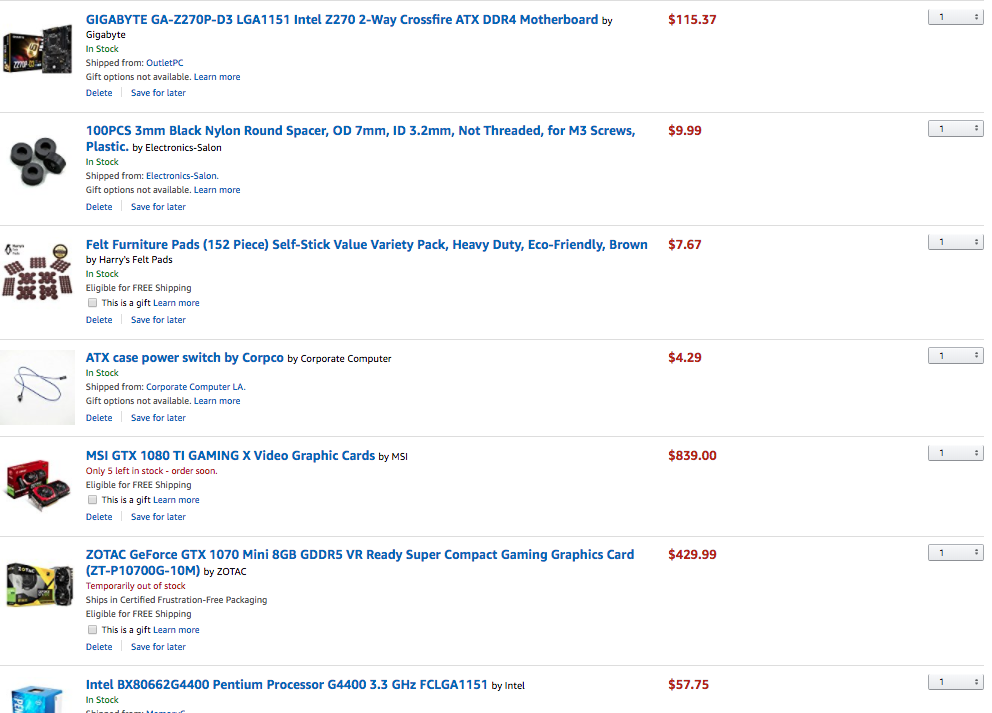Open quantity dropdown for Intel Pentium G4400
The image size is (992, 713).
pyautogui.click(x=955, y=682)
